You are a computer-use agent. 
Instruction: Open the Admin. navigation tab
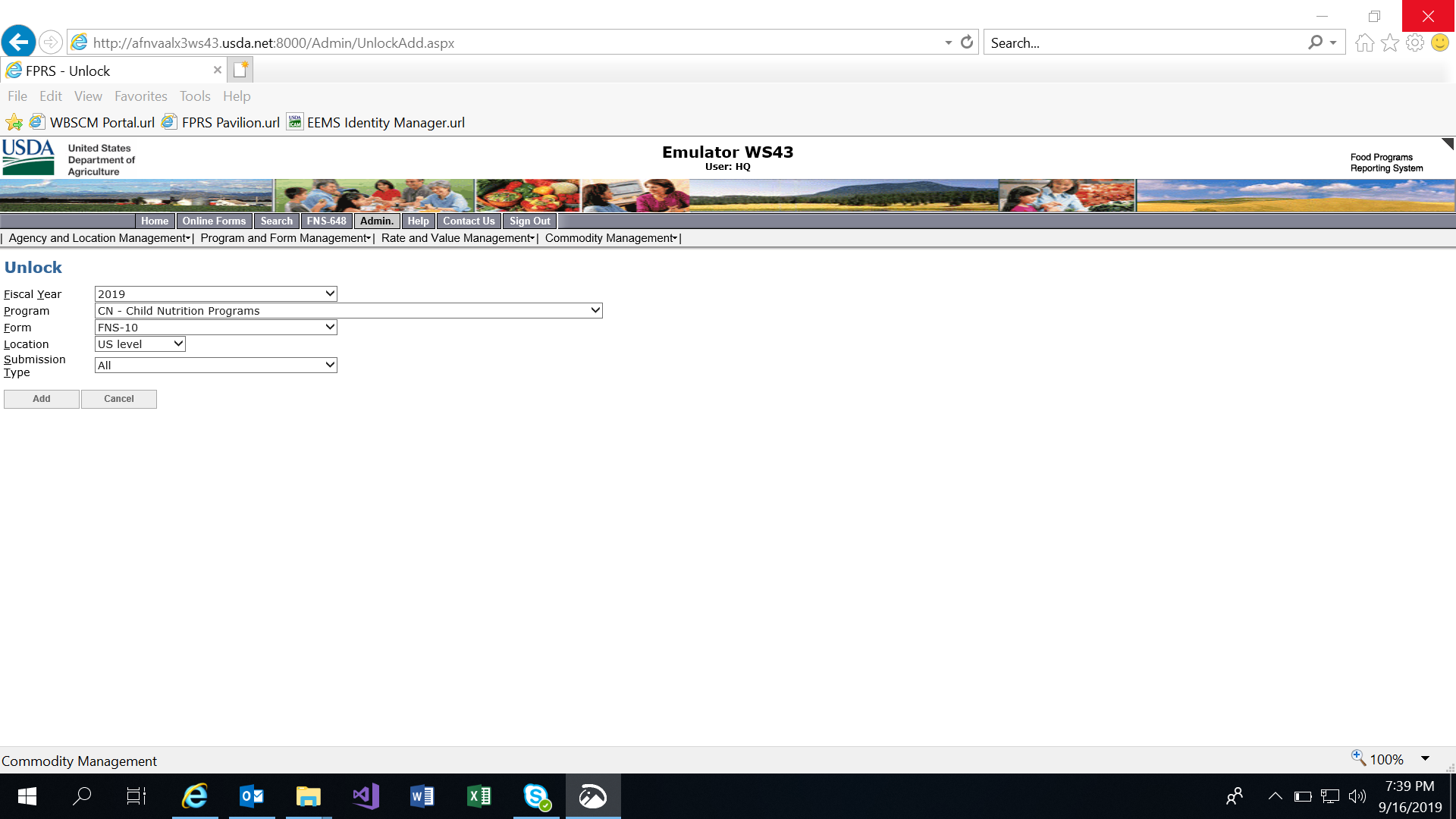pos(376,221)
